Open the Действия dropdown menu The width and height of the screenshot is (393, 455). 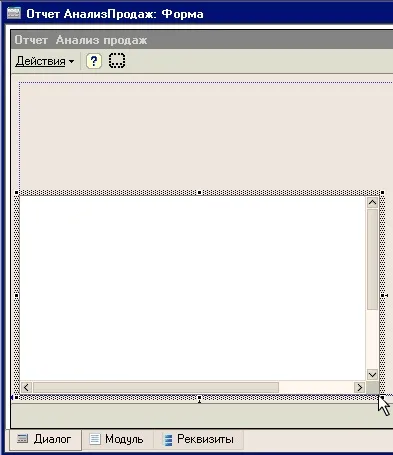click(45, 61)
